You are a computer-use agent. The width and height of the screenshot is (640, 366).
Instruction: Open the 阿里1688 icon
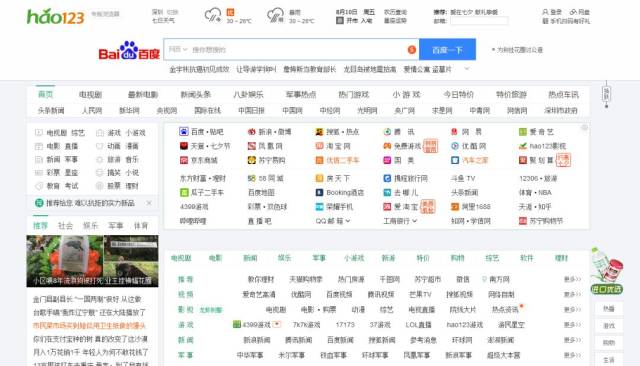pyautogui.click(x=455, y=207)
